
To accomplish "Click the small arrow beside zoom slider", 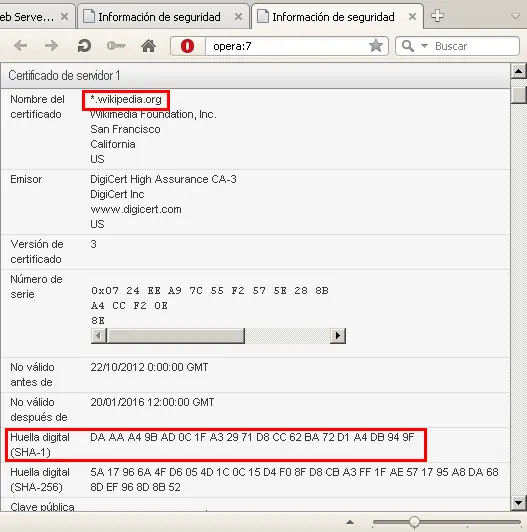I will 350,522.
